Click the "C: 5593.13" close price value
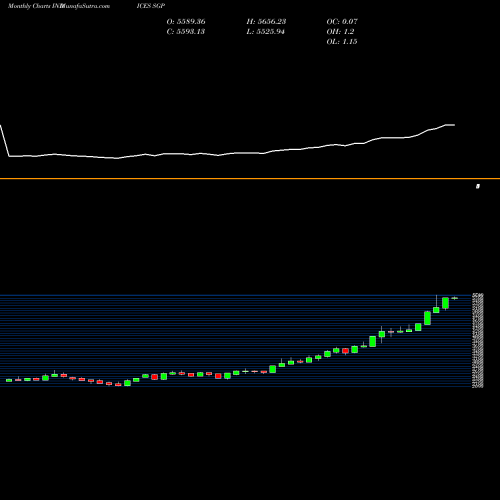500x500 pixels. (x=186, y=32)
